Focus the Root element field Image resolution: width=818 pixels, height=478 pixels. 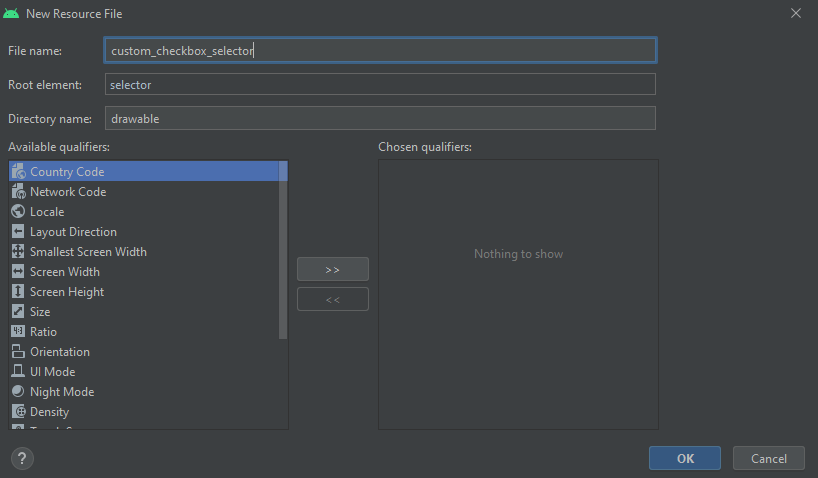point(380,84)
